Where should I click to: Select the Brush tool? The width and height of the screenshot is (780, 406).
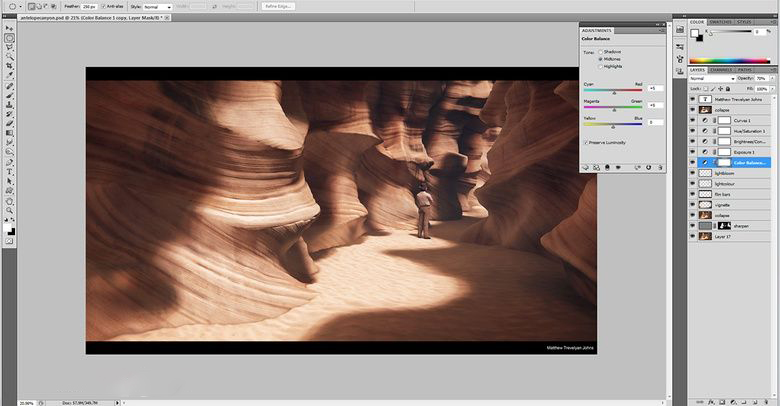click(9, 96)
